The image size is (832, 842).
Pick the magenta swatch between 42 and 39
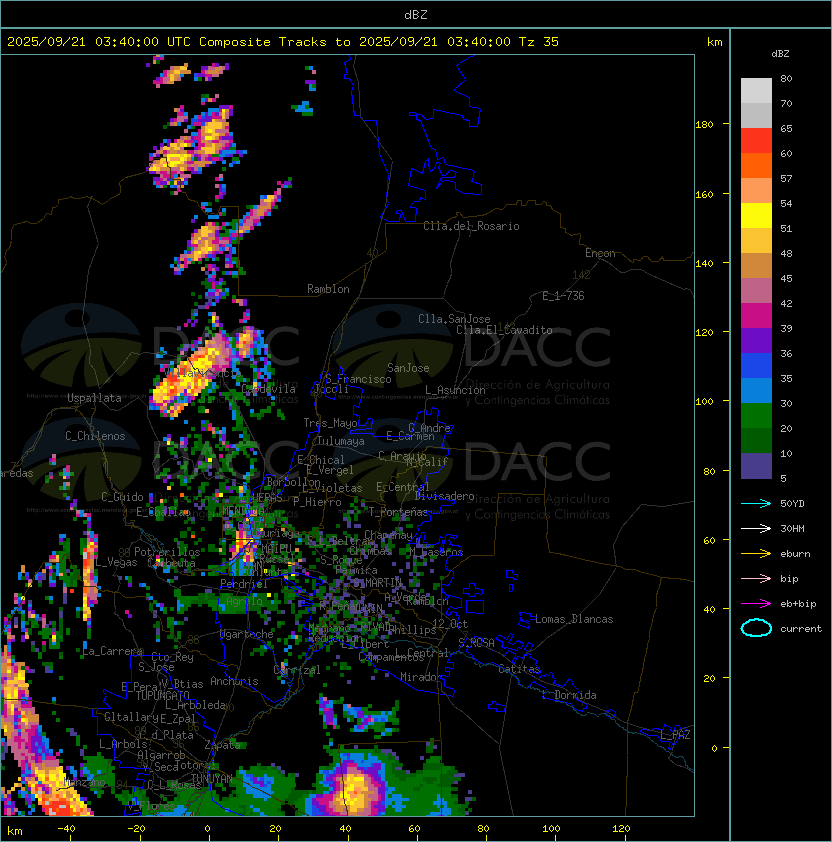coord(756,316)
